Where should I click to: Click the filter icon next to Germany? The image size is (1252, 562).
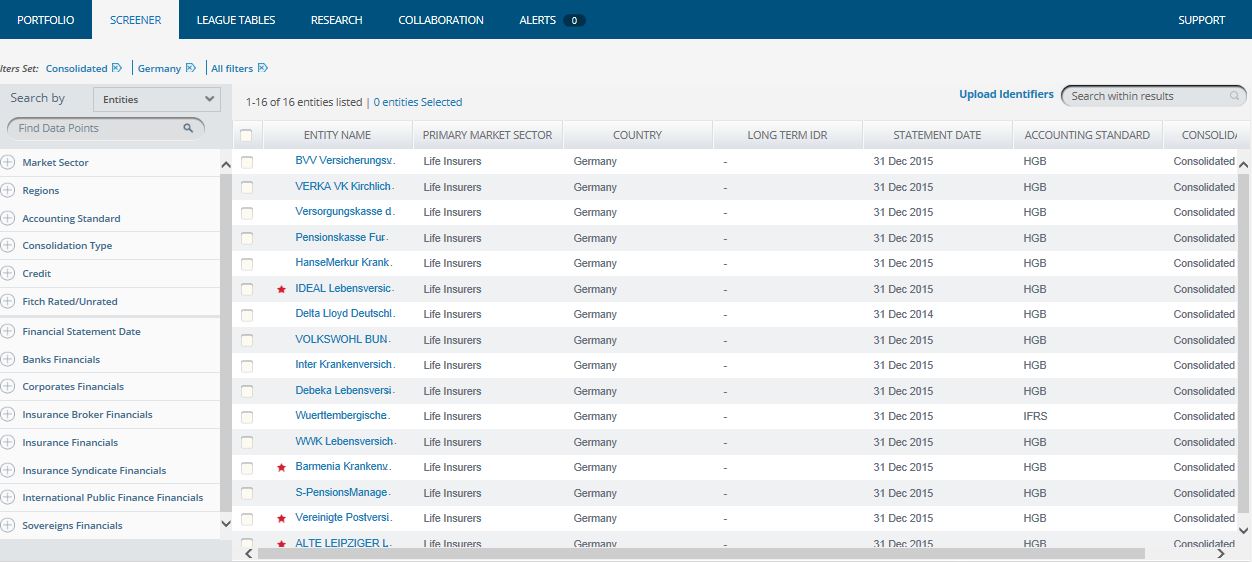pyautogui.click(x=190, y=68)
